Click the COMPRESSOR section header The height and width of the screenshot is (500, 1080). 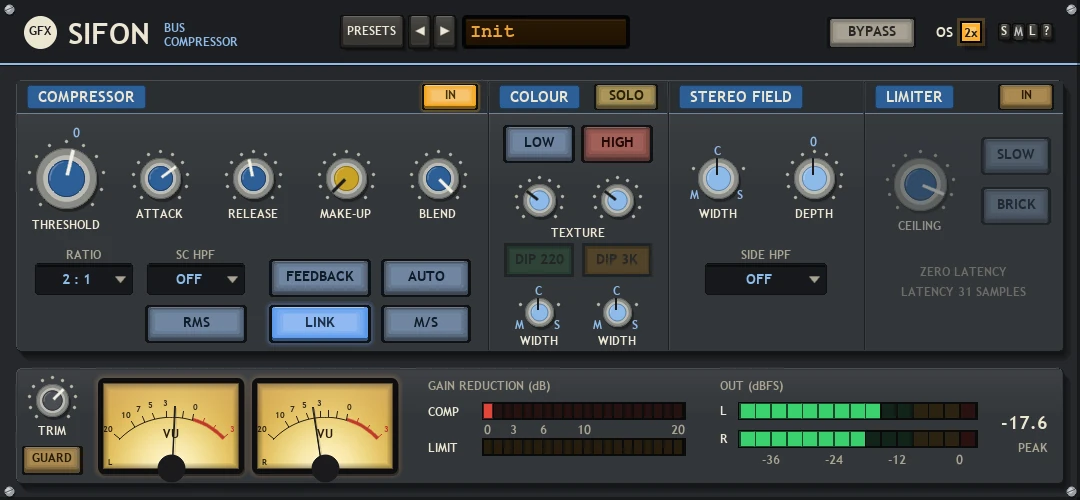pos(86,96)
